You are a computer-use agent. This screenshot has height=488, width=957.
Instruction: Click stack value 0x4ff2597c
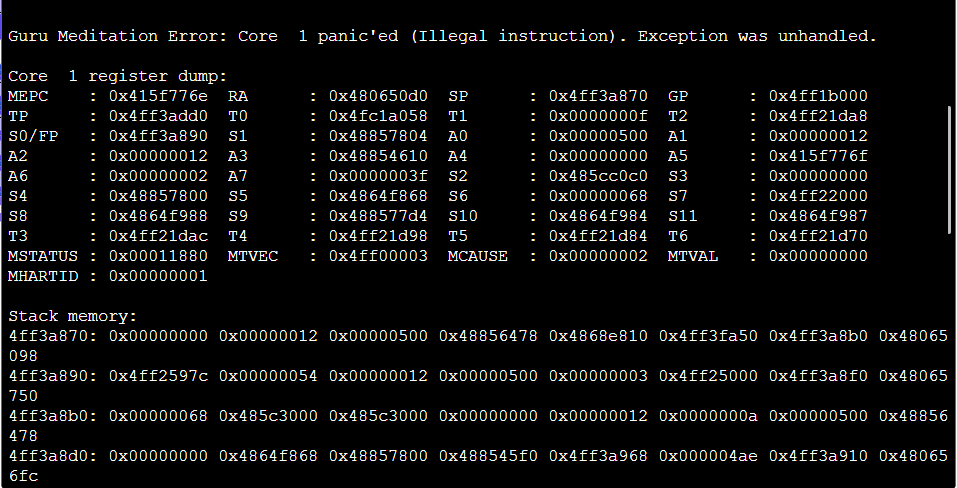[x=159, y=377]
